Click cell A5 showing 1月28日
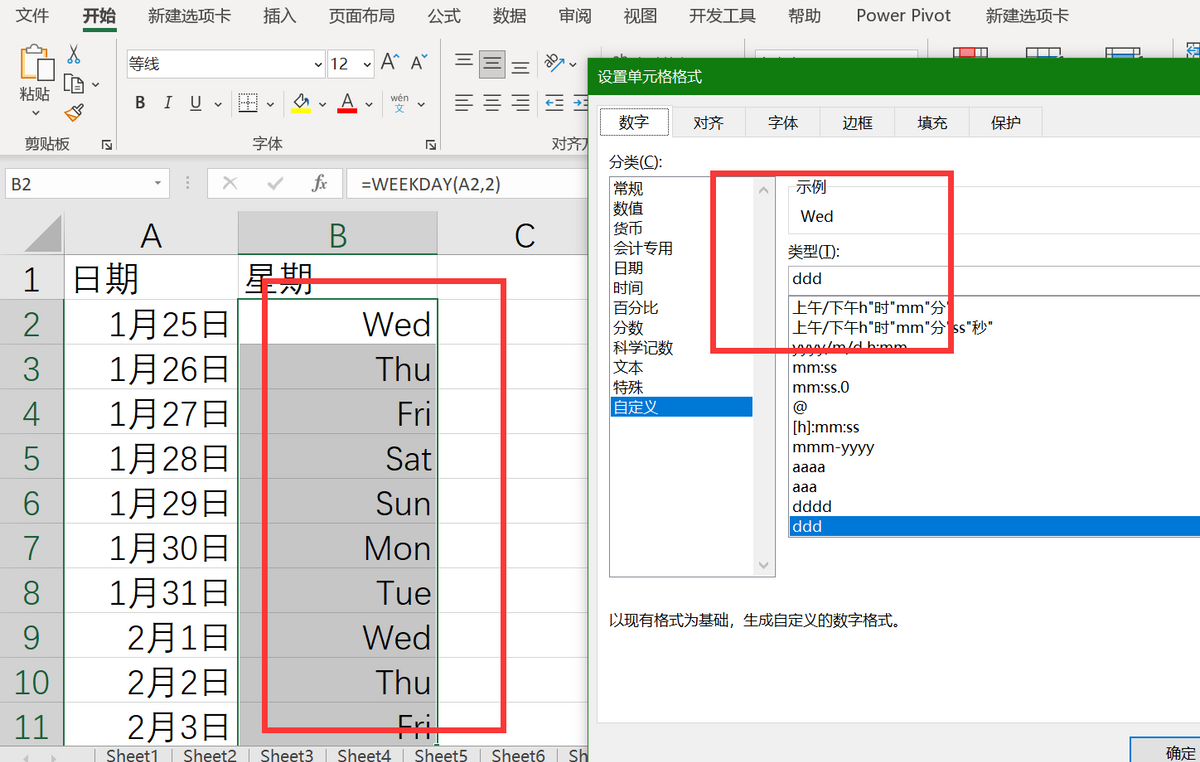Viewport: 1200px width, 762px height. tap(151, 459)
